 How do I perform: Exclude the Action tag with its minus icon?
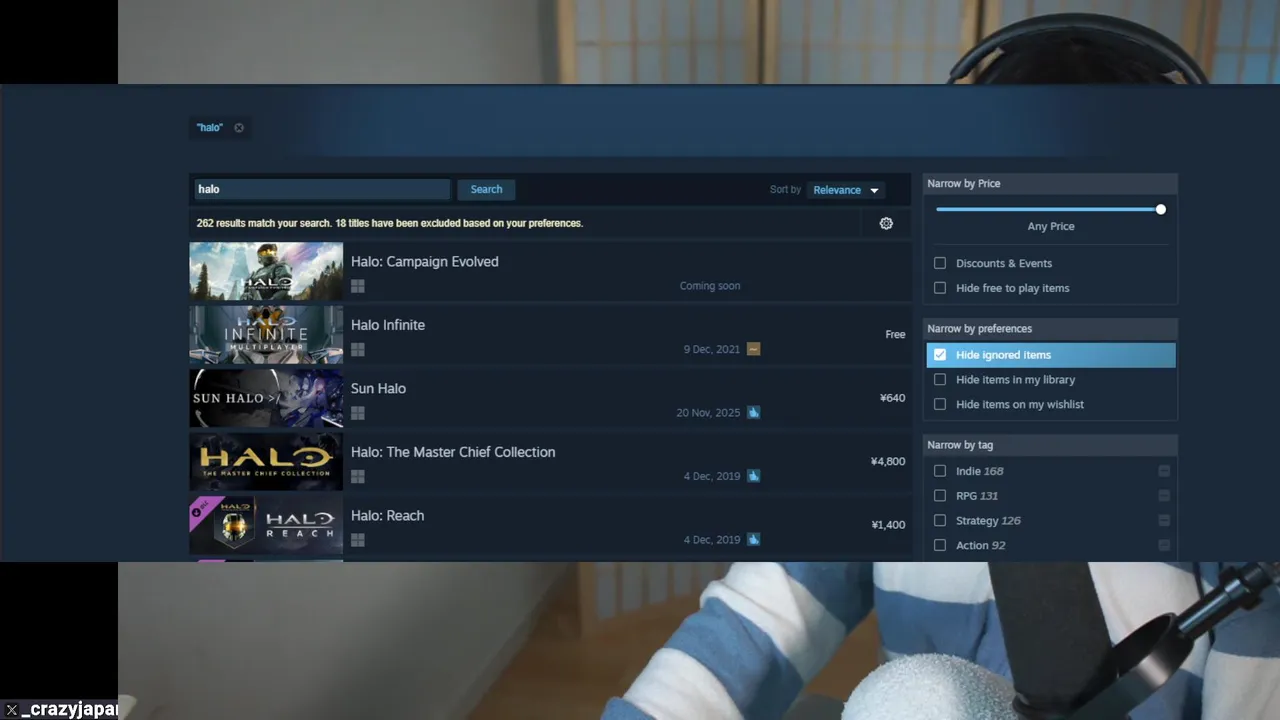[1164, 545]
